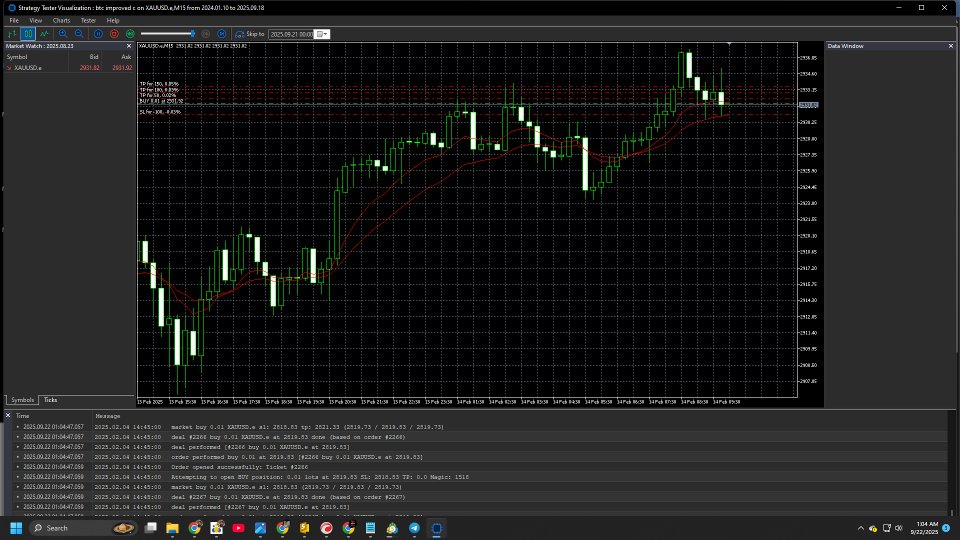Zoom out of the chart

78,34
